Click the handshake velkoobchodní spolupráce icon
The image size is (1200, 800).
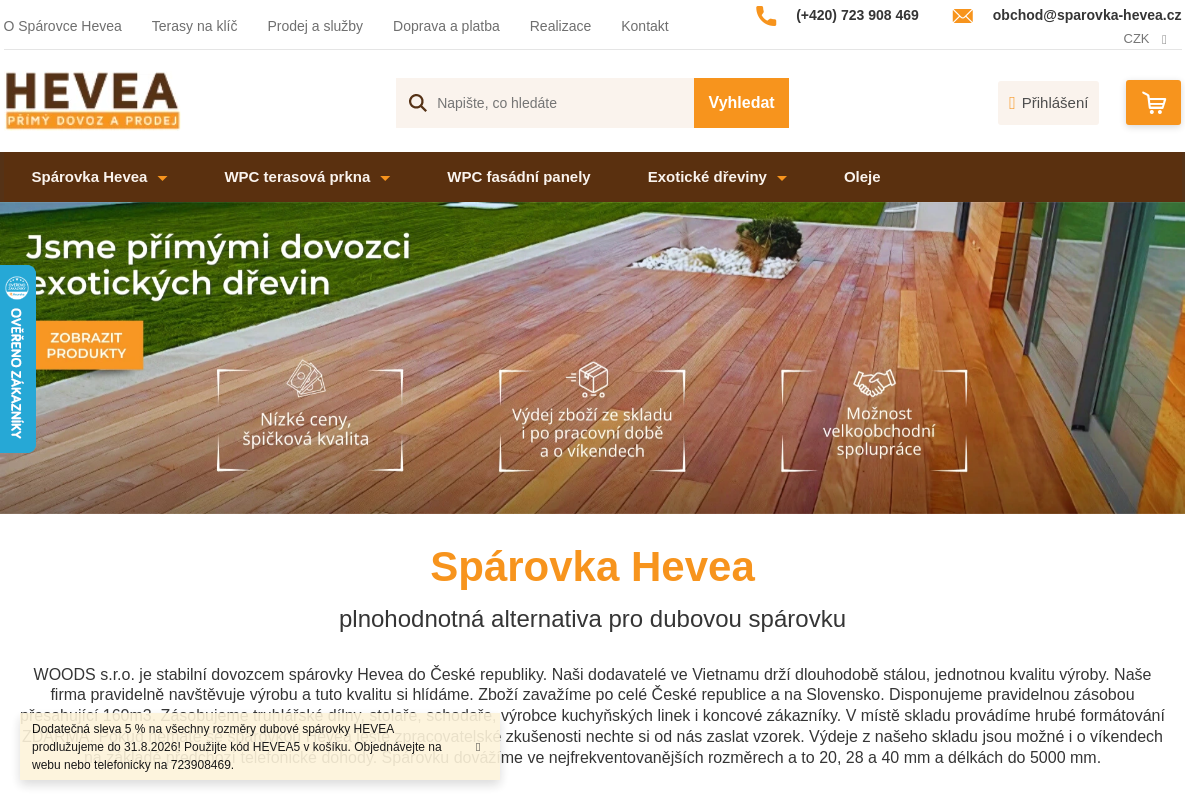click(874, 383)
